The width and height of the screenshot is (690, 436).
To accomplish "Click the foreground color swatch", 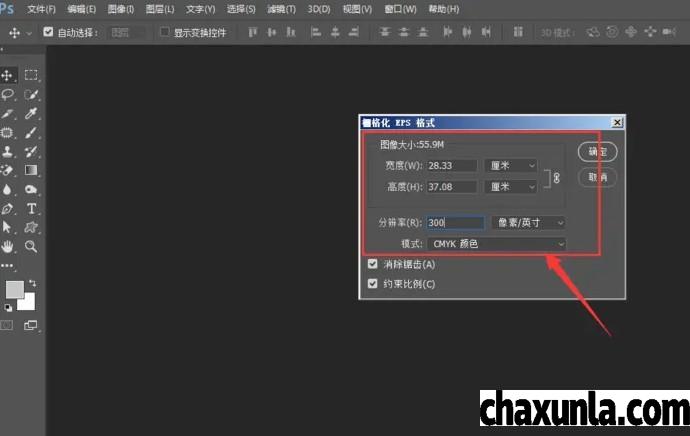I will pyautogui.click(x=14, y=289).
